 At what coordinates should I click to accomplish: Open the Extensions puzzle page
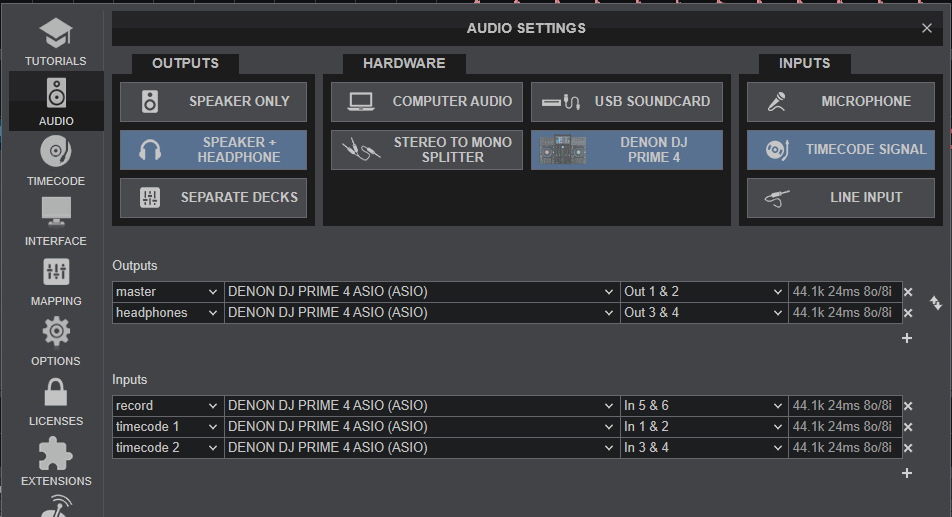click(x=55, y=461)
